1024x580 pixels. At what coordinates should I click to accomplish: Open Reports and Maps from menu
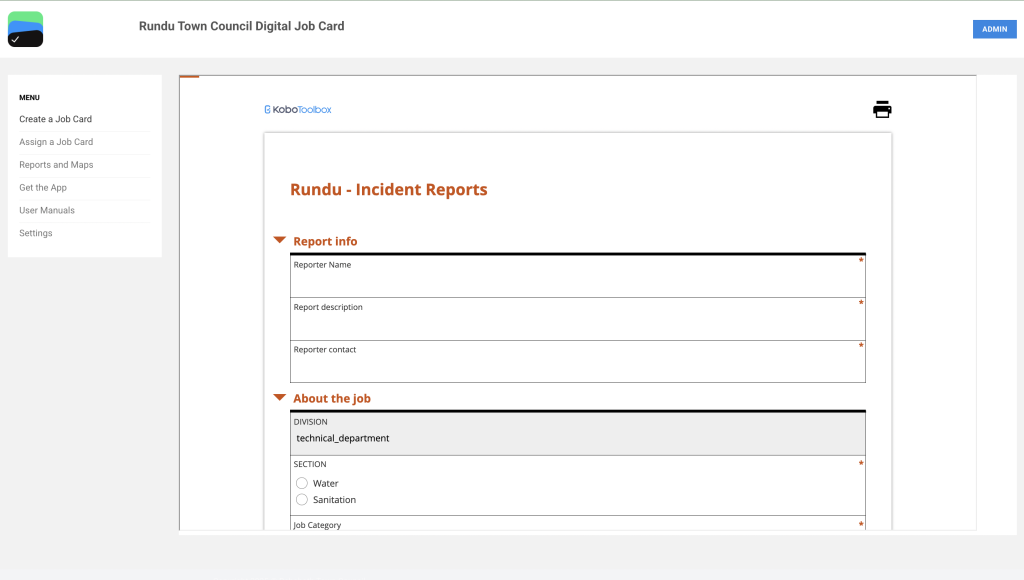click(x=56, y=165)
